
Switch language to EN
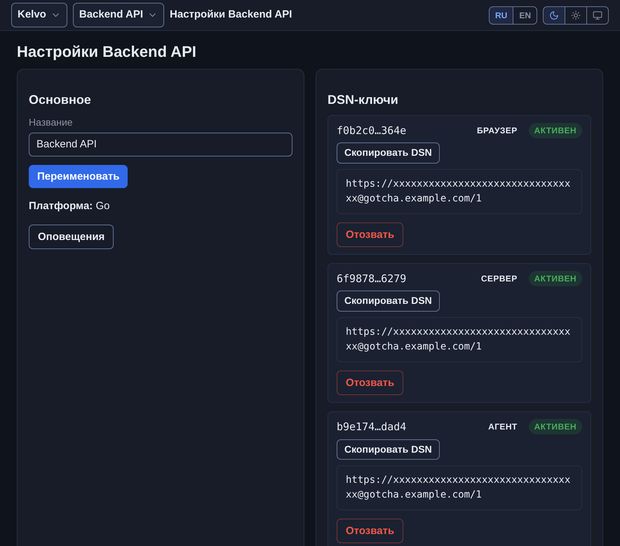525,15
